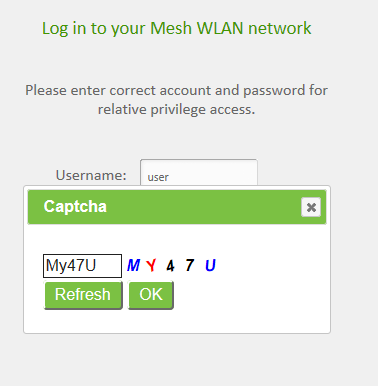Click the blue letter U in captcha image
The height and width of the screenshot is (386, 378).
210,266
